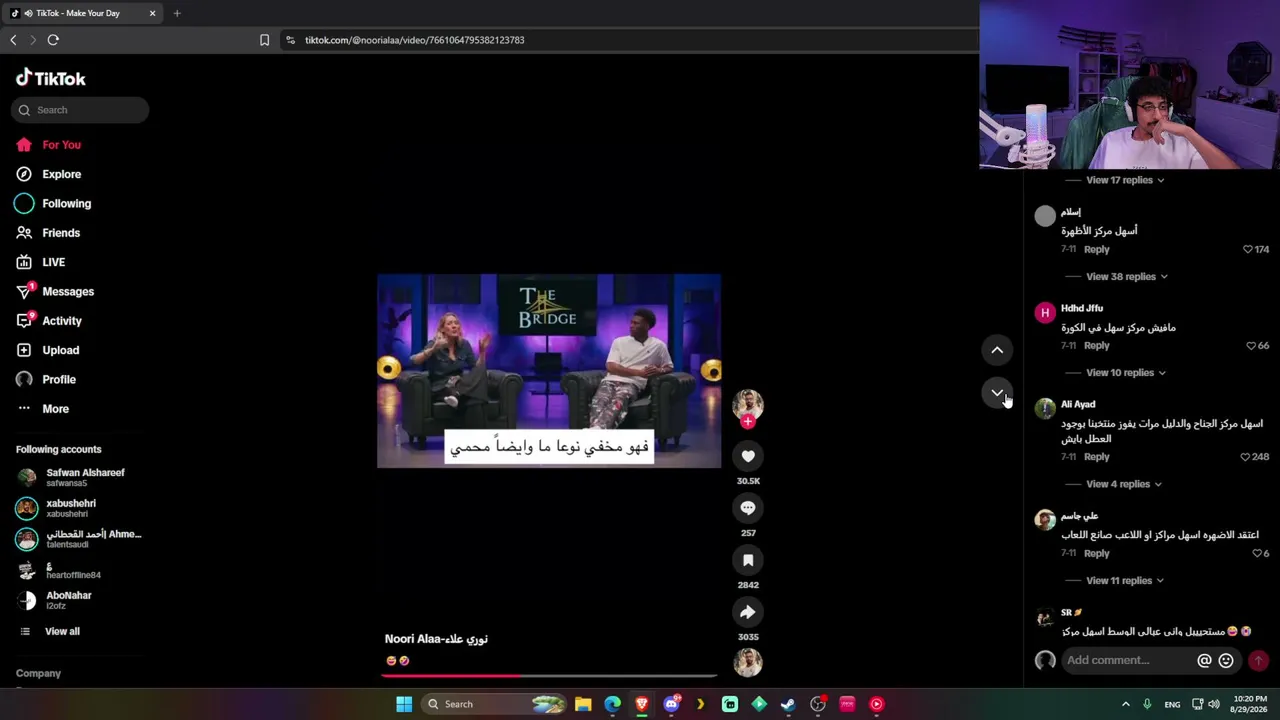Click the Add comment input field
Screen dimensions: 1280x720
coord(1127,660)
